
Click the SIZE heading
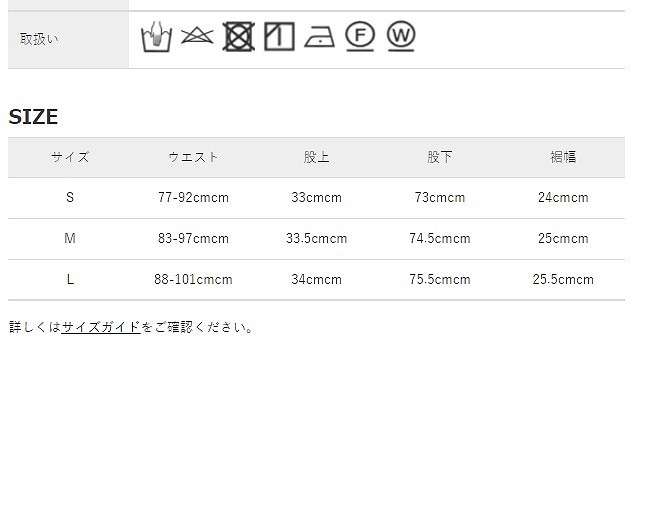tap(33, 117)
